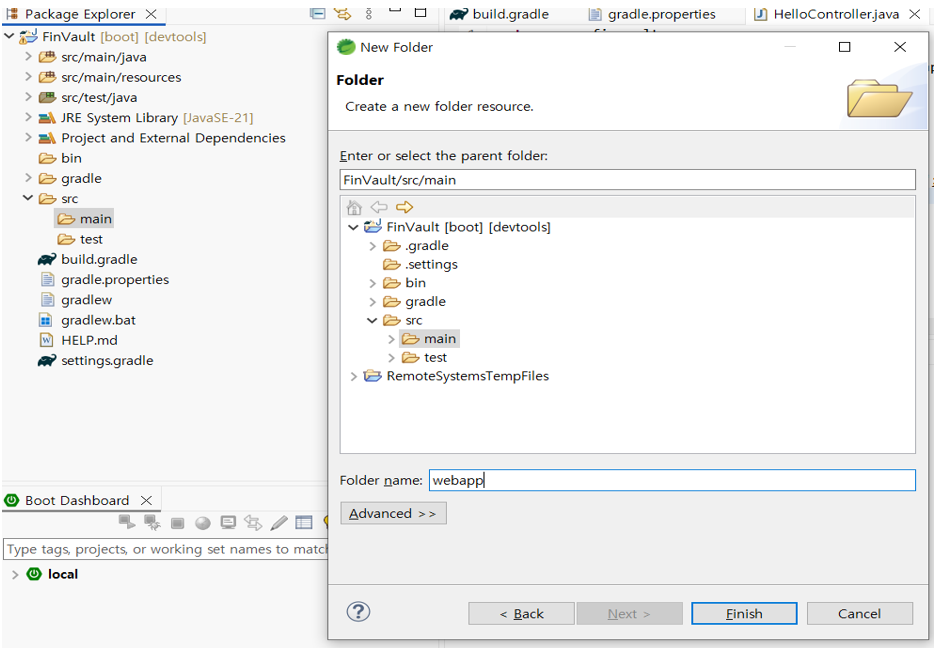Maximize the Package Explorer view
This screenshot has width=934, height=648.
coord(421,12)
